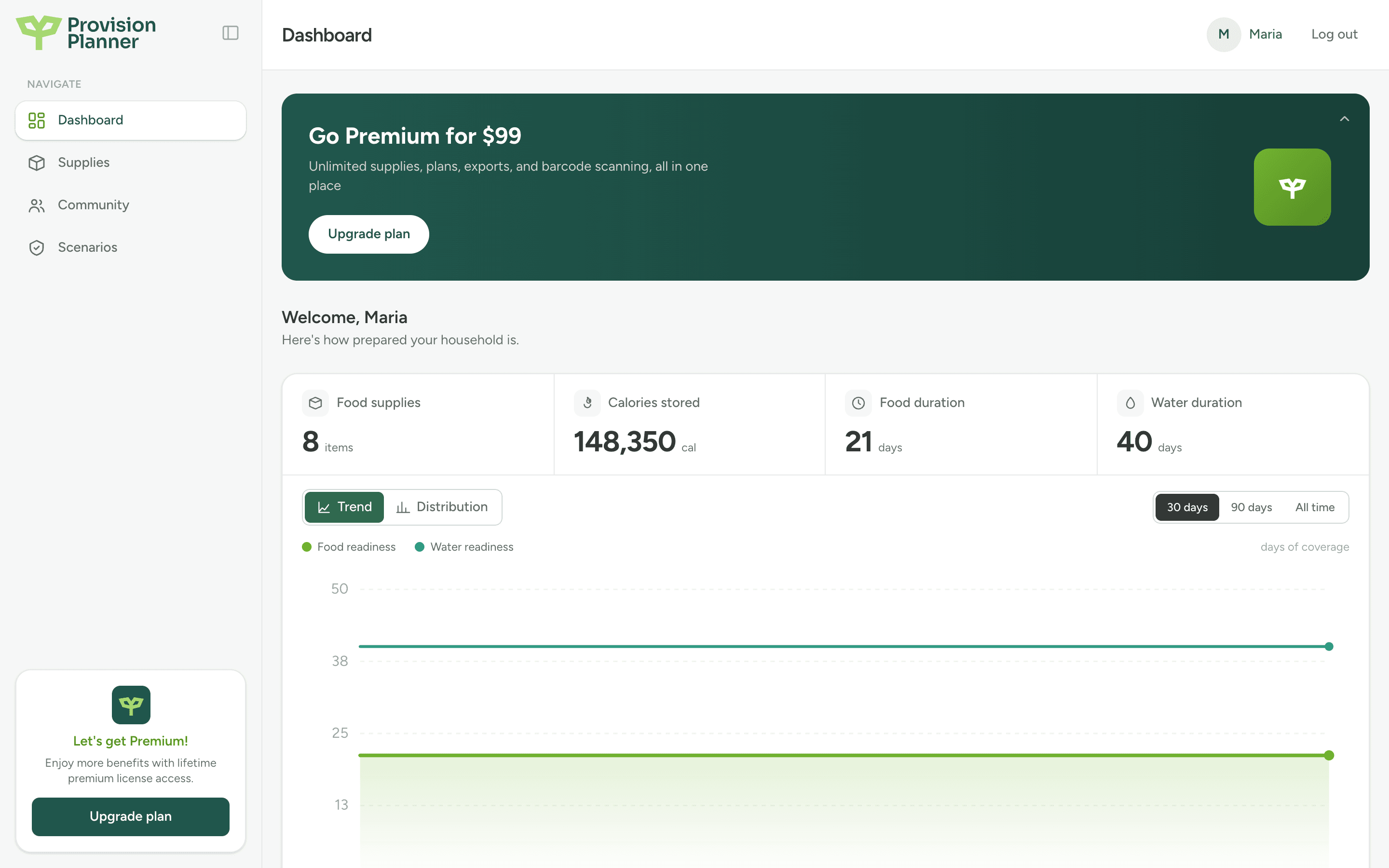Click the "NAVIGATE" section label
Viewport: 1389px width, 868px height.
tap(54, 84)
